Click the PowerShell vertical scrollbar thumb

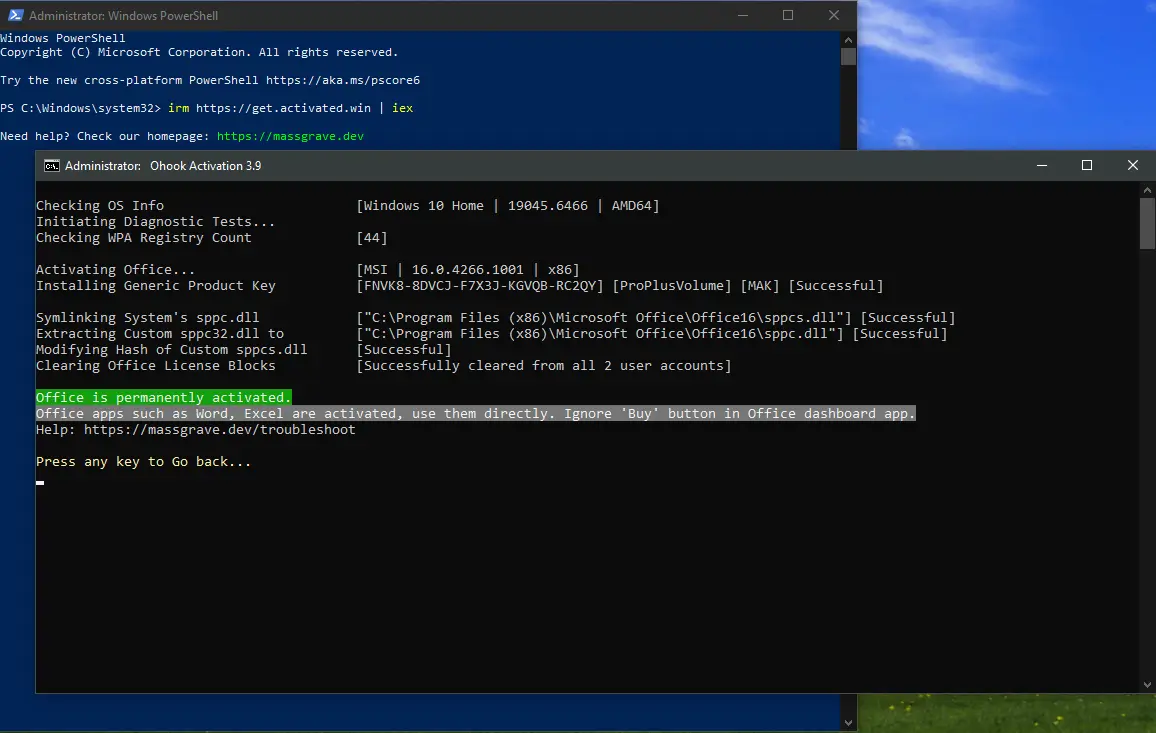tap(848, 56)
